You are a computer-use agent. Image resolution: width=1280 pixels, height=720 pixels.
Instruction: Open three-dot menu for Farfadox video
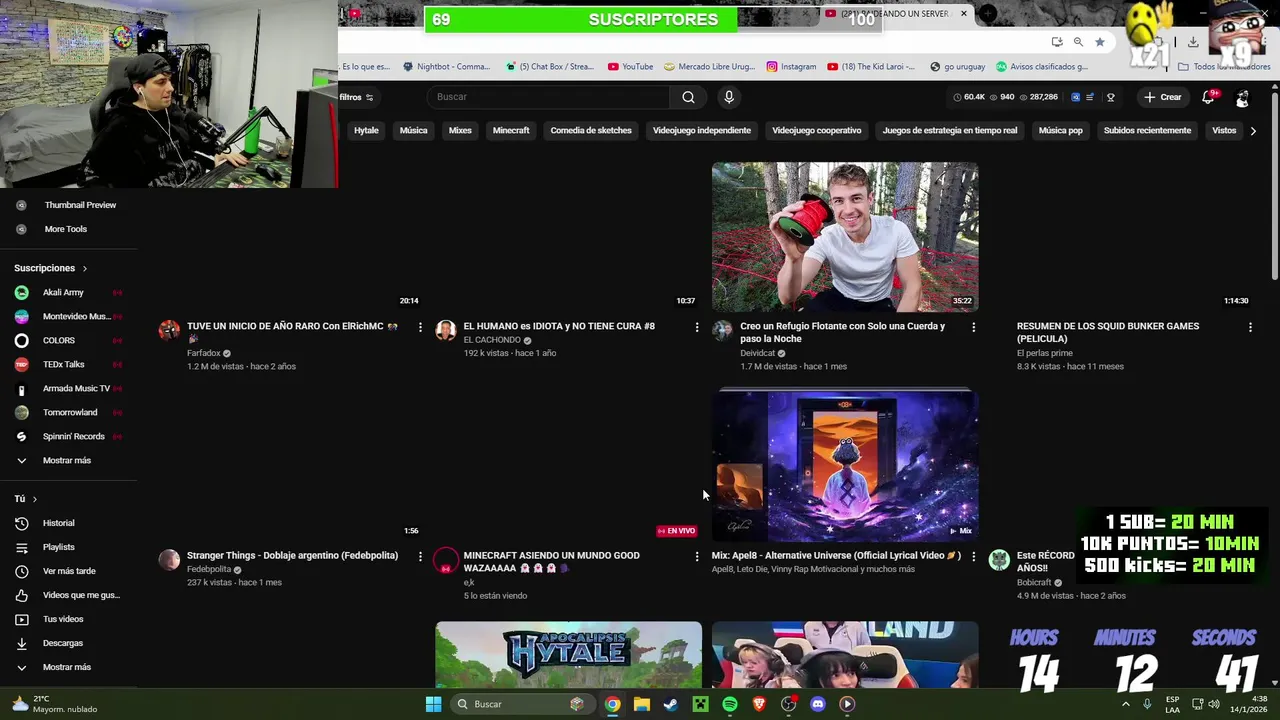[420, 327]
